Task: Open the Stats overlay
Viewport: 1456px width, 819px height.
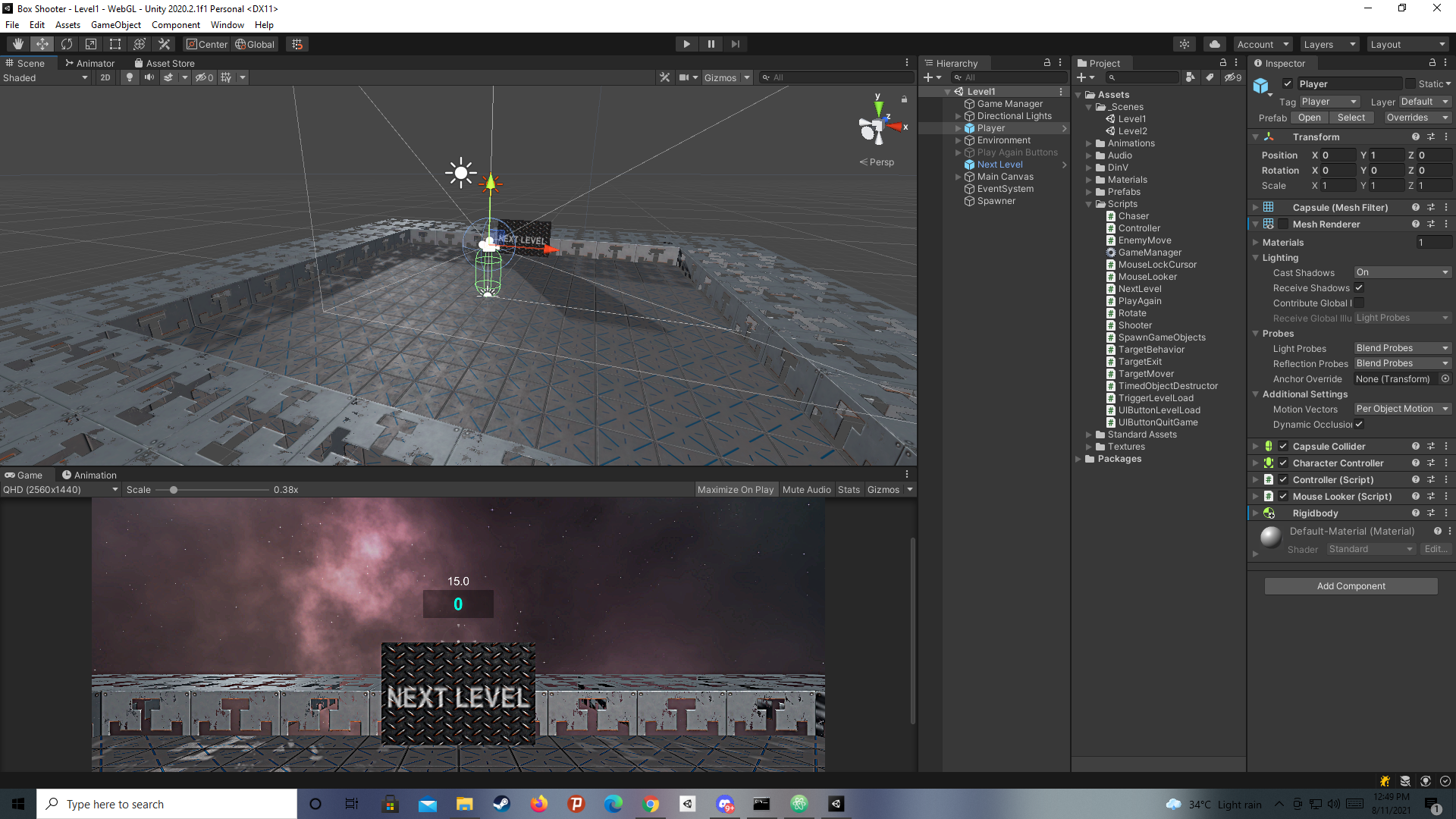Action: 849,490
